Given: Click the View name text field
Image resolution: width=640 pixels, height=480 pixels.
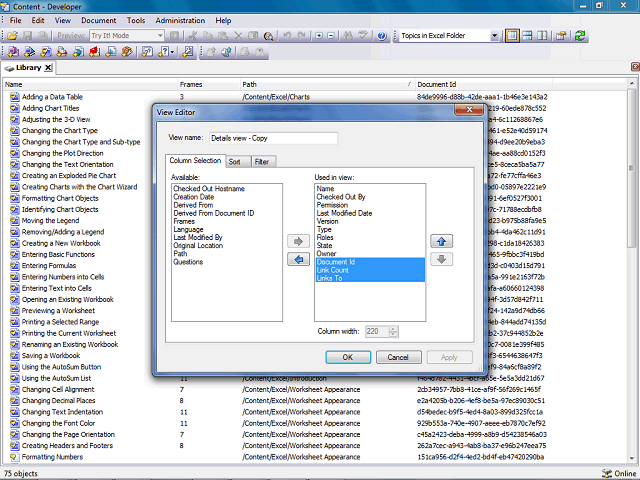Looking at the screenshot, I should (x=273, y=138).
